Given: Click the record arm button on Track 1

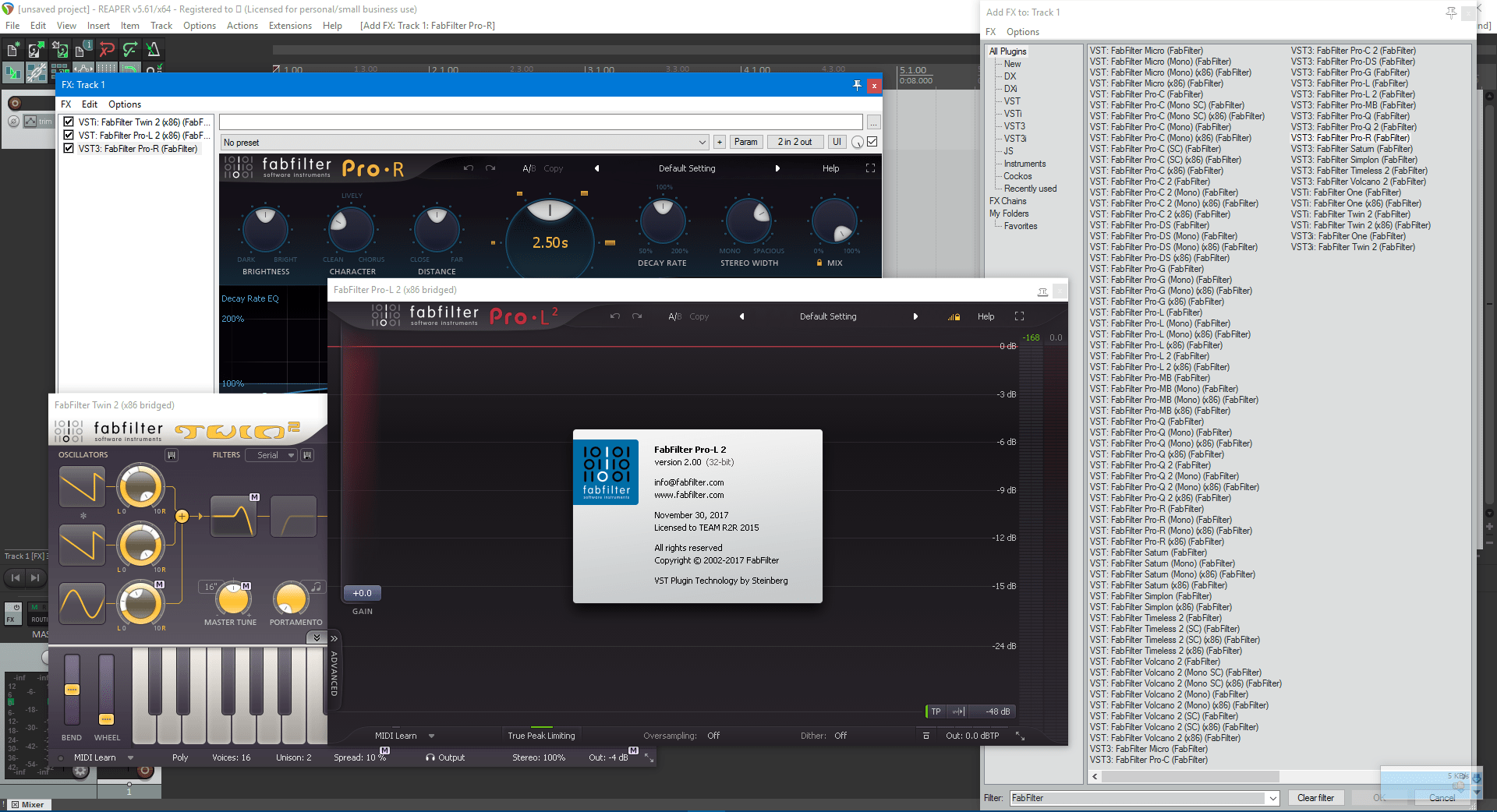Looking at the screenshot, I should click(14, 103).
